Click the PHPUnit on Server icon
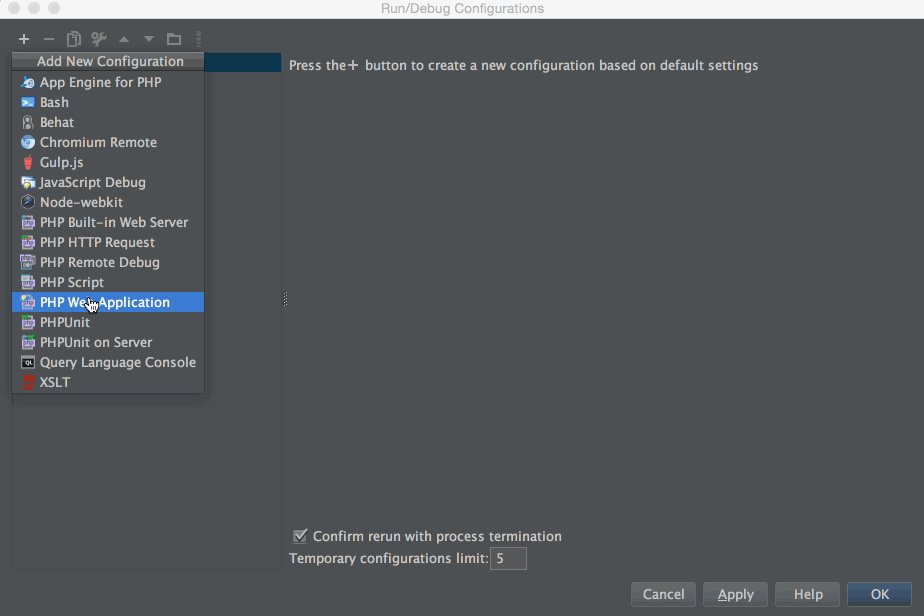Screen dimensions: 924x616 (28, 342)
